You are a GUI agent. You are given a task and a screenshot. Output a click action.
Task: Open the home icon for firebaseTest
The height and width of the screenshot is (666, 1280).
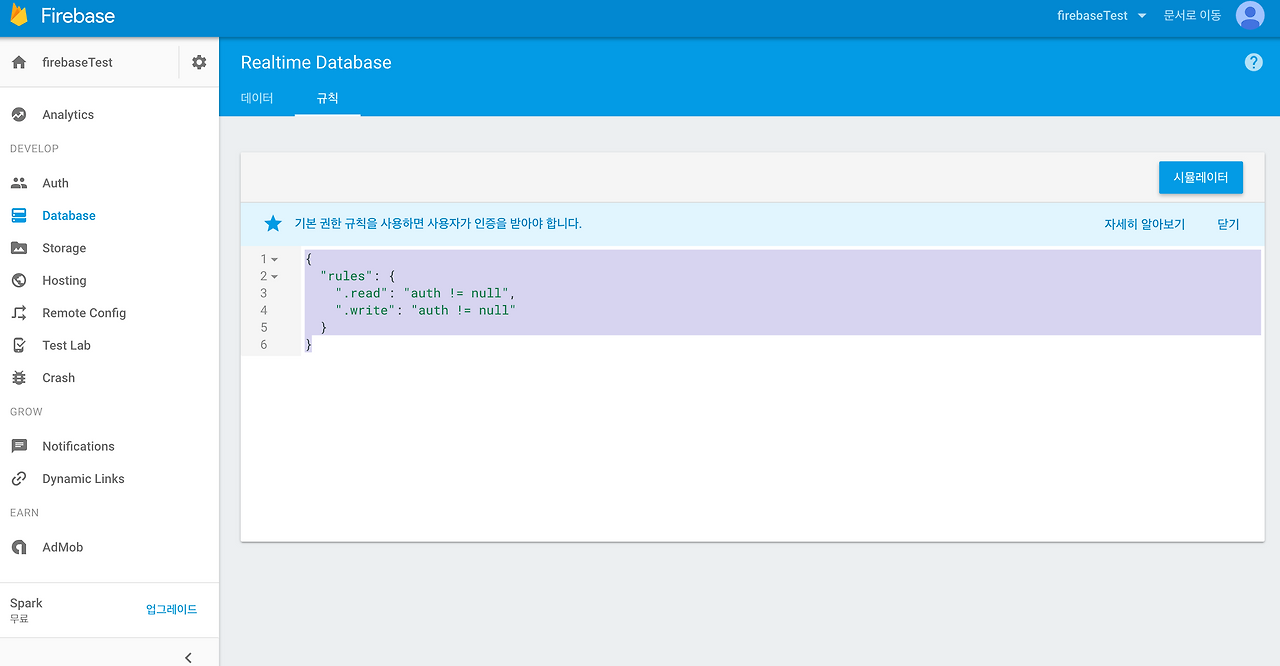click(x=19, y=62)
